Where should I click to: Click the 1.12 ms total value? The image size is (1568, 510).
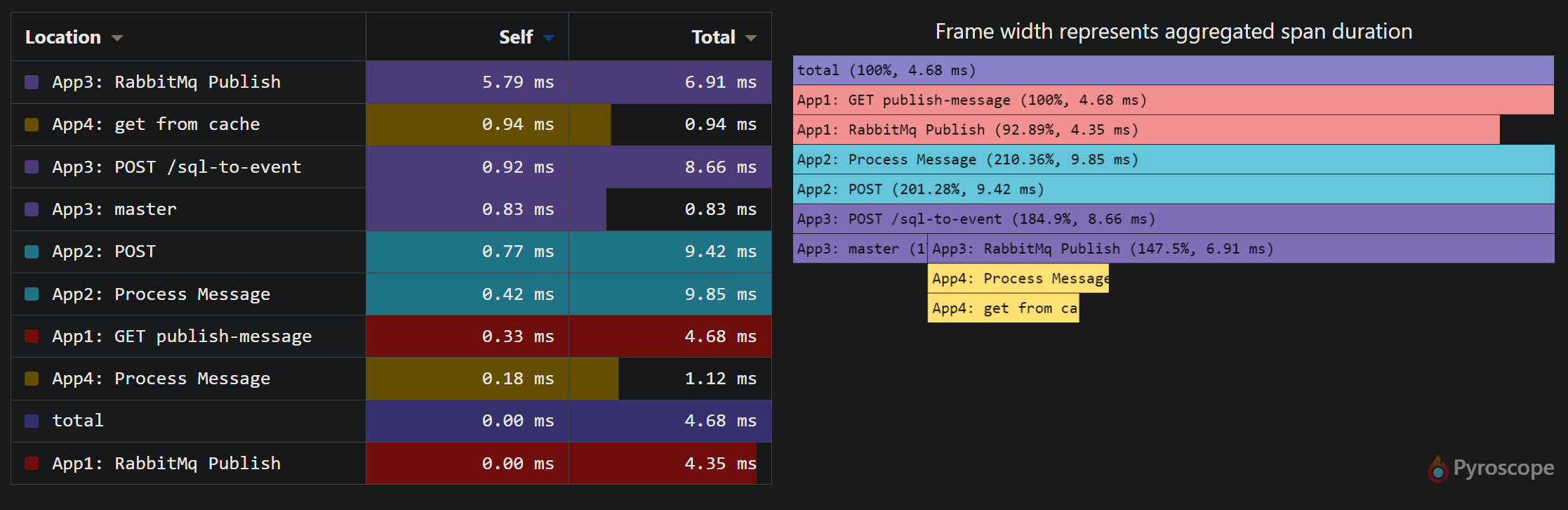(721, 379)
